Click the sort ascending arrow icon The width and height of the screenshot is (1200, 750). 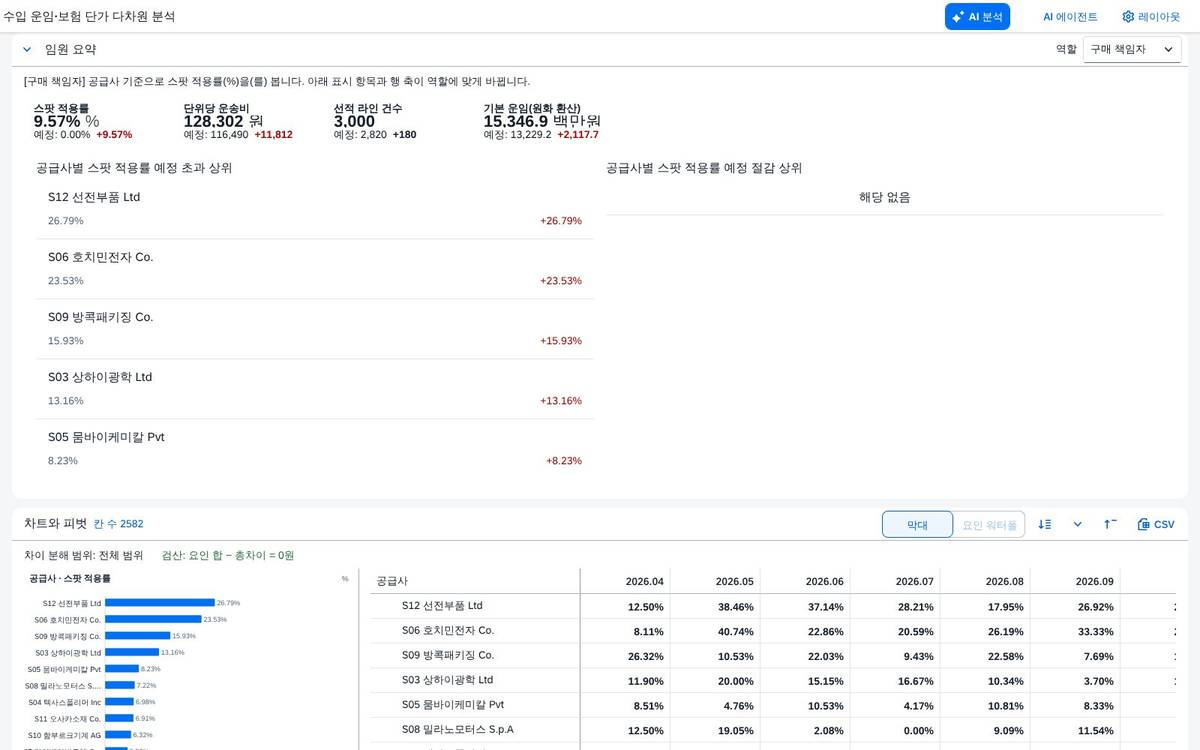pos(1110,524)
